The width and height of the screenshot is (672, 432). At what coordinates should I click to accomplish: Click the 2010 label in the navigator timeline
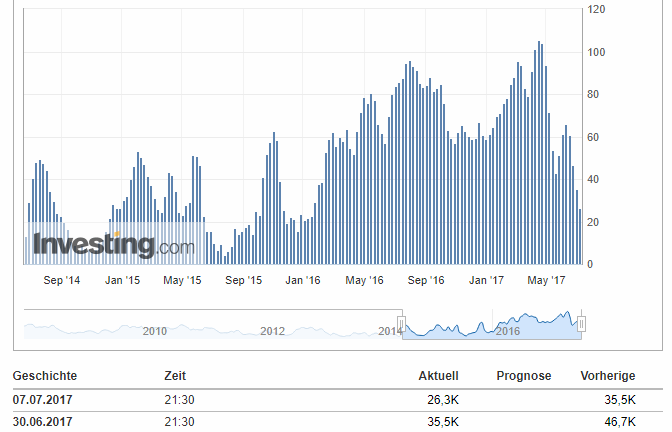155,331
